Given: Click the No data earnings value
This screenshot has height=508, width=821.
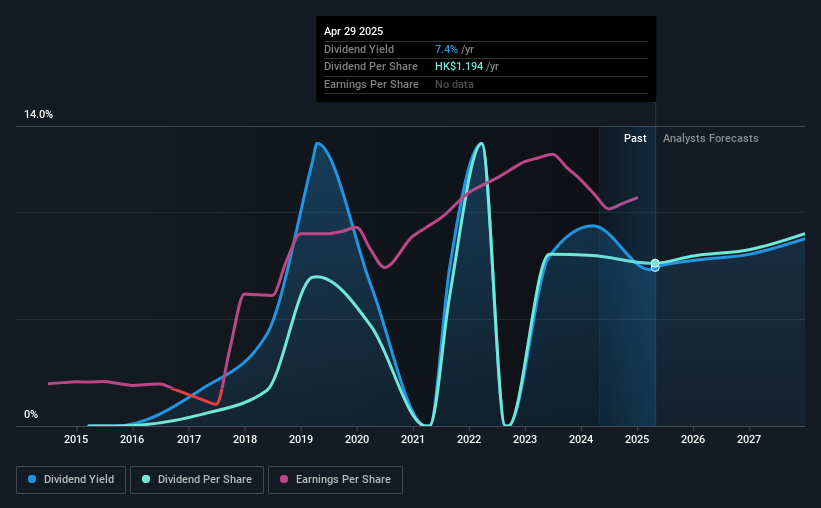Looking at the screenshot, I should [454, 84].
